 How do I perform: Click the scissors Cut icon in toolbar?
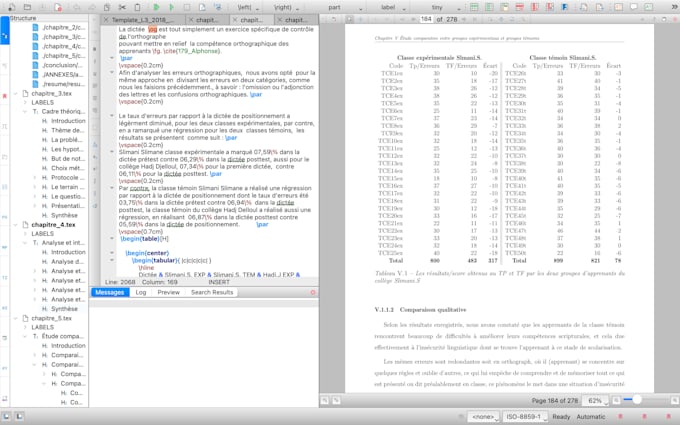pos(122,7)
